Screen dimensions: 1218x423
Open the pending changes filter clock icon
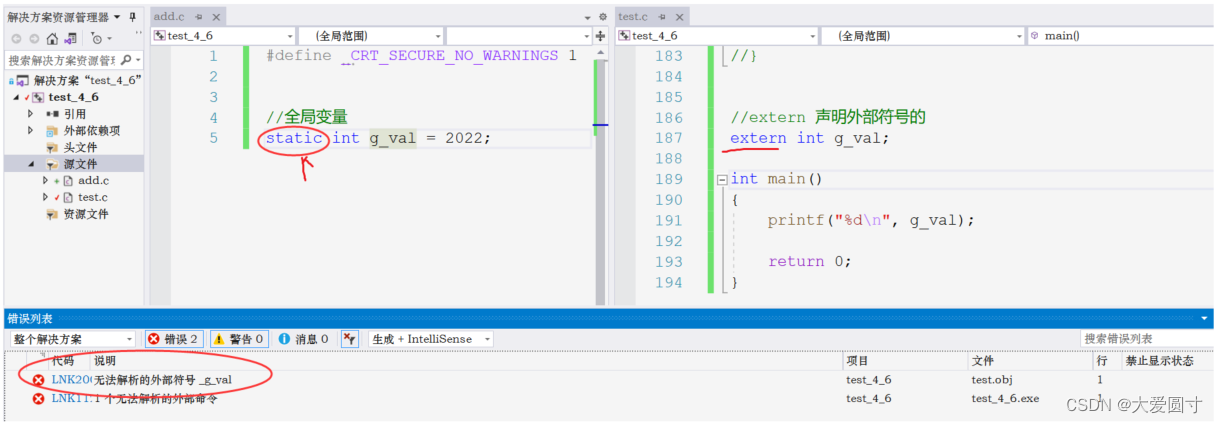pyautogui.click(x=97, y=39)
